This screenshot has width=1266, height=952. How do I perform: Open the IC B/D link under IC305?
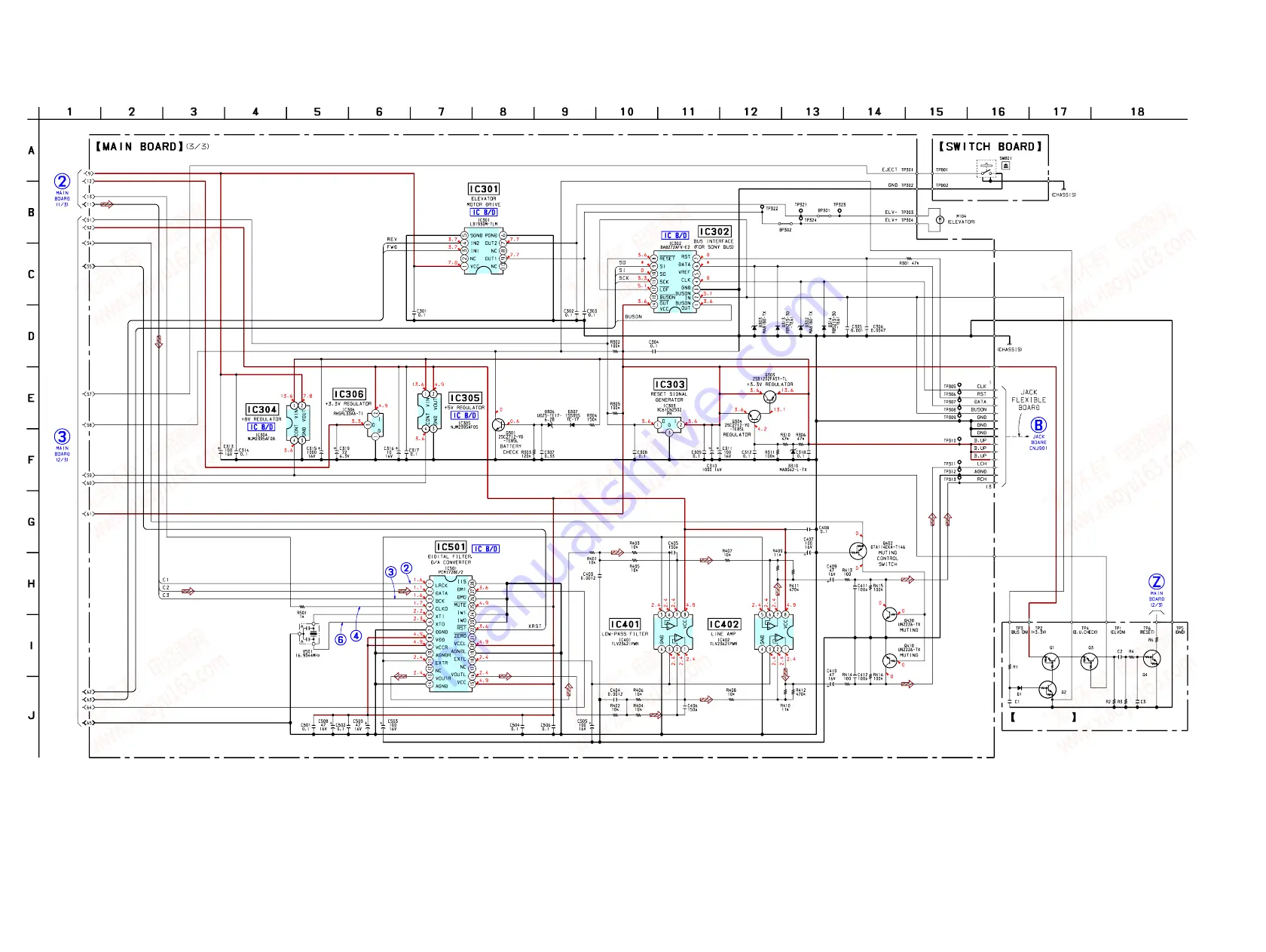click(x=464, y=415)
